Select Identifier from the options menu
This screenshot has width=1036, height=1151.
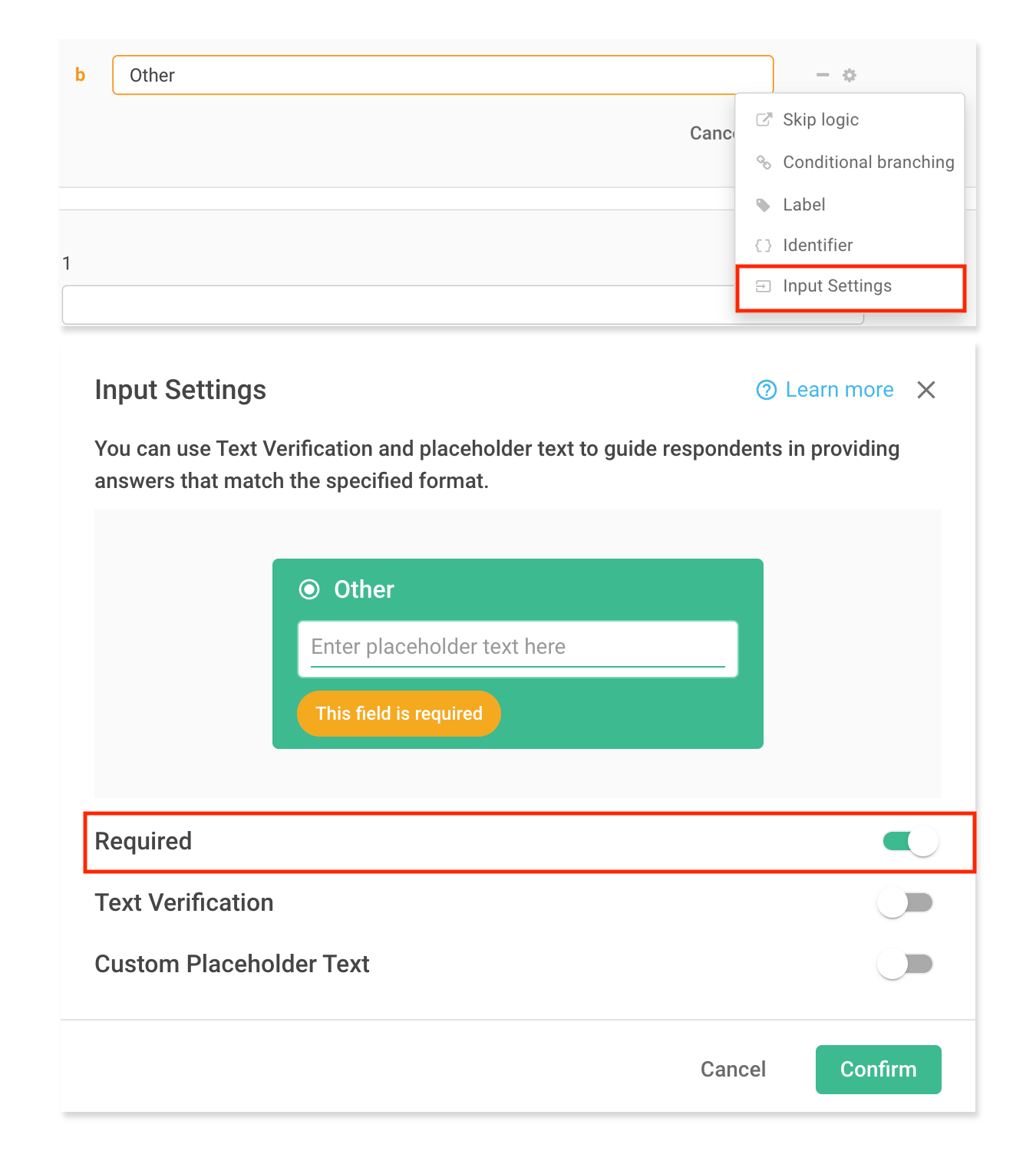point(817,246)
